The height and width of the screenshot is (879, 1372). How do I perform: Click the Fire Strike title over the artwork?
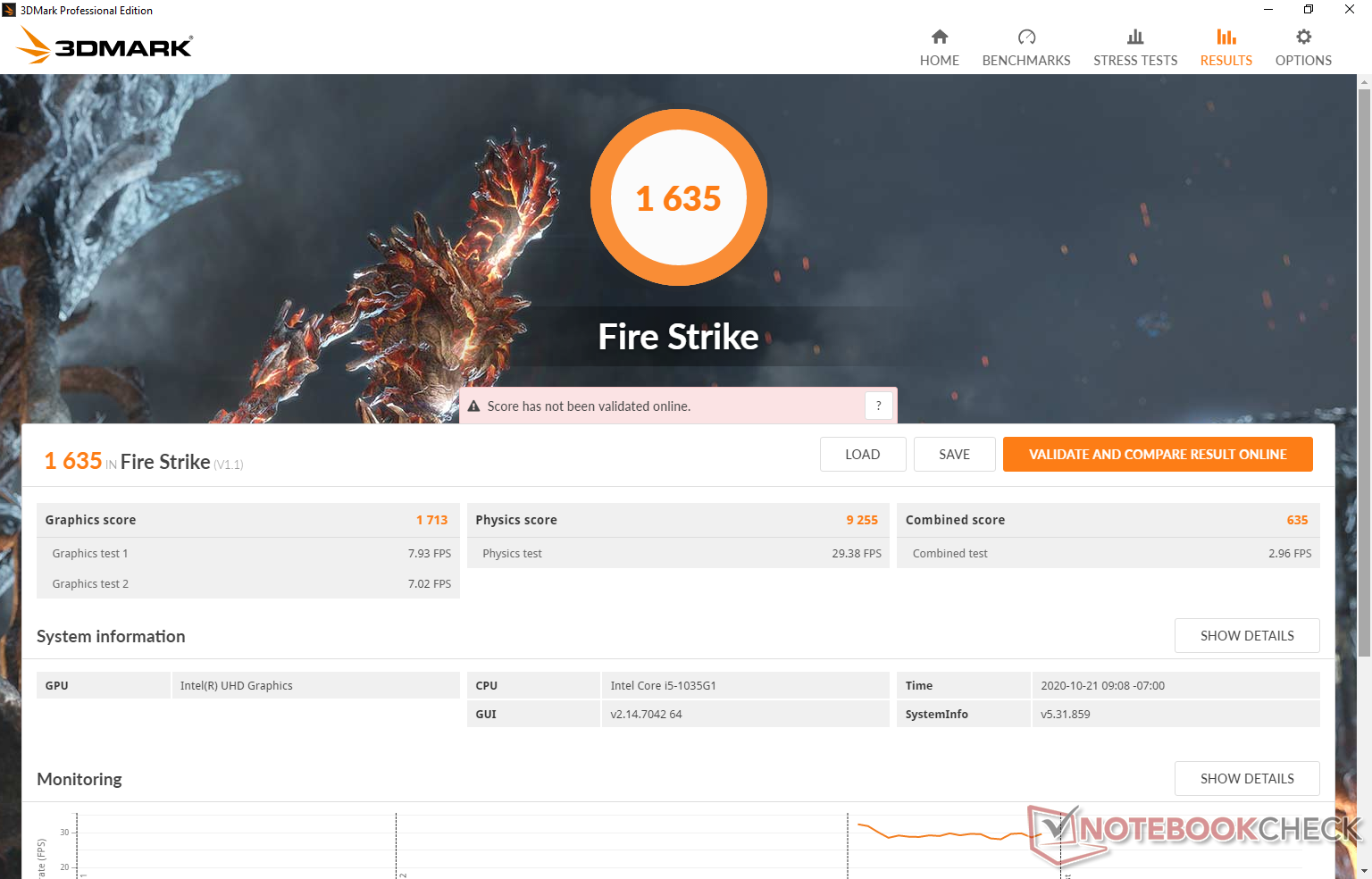pos(678,337)
